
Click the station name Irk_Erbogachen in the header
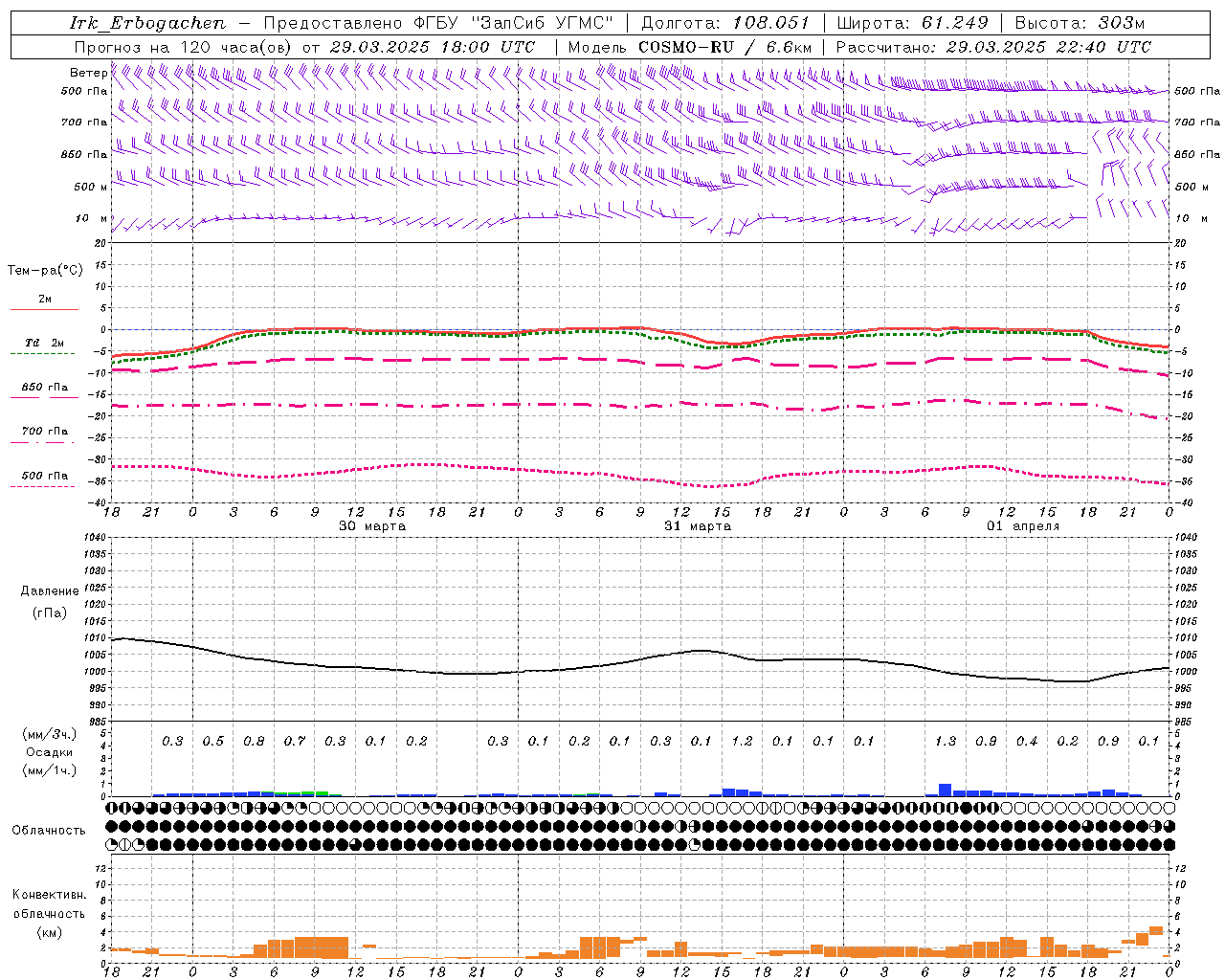[148, 23]
